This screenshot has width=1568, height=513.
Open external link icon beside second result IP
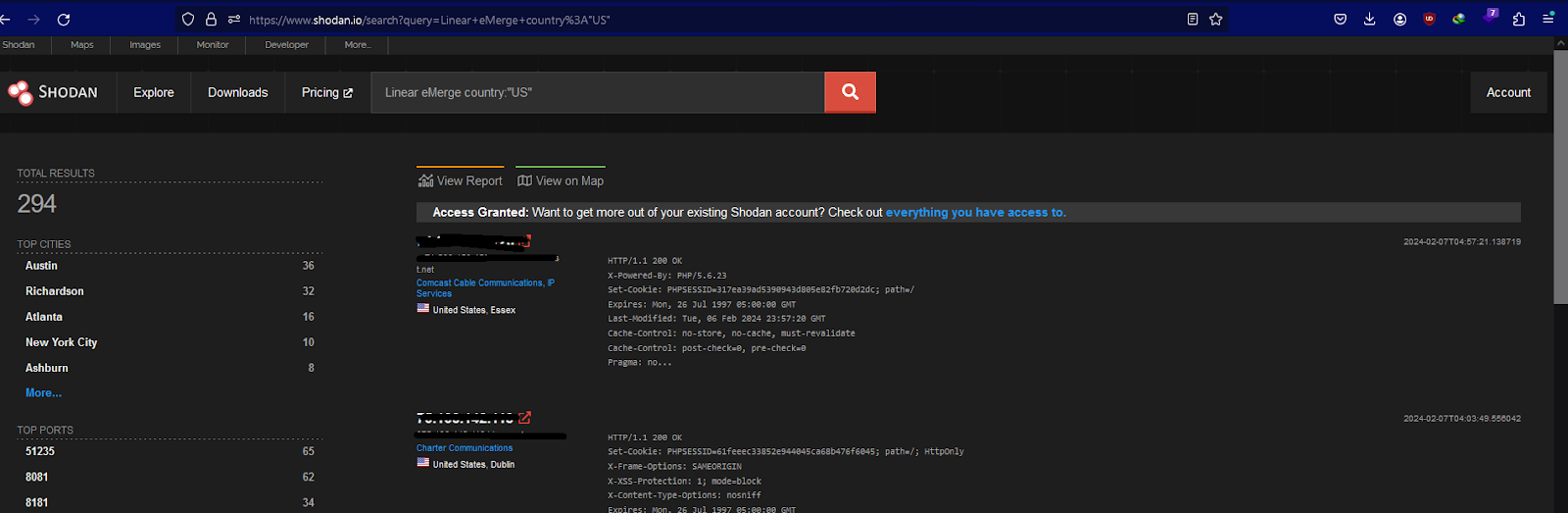[x=525, y=418]
